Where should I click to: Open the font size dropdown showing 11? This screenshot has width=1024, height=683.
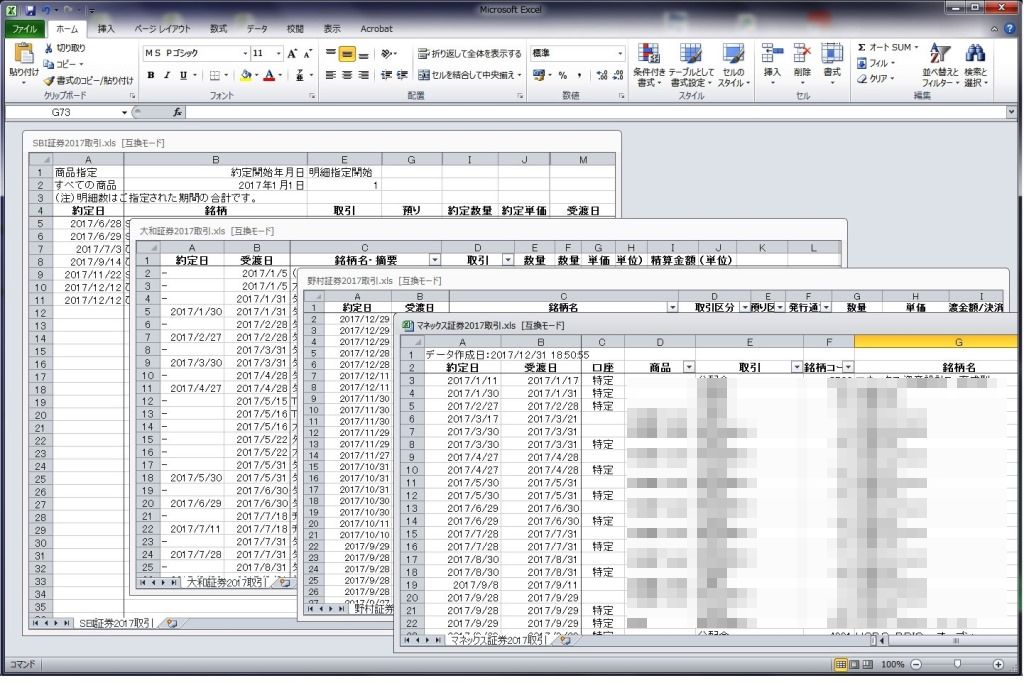(279, 54)
